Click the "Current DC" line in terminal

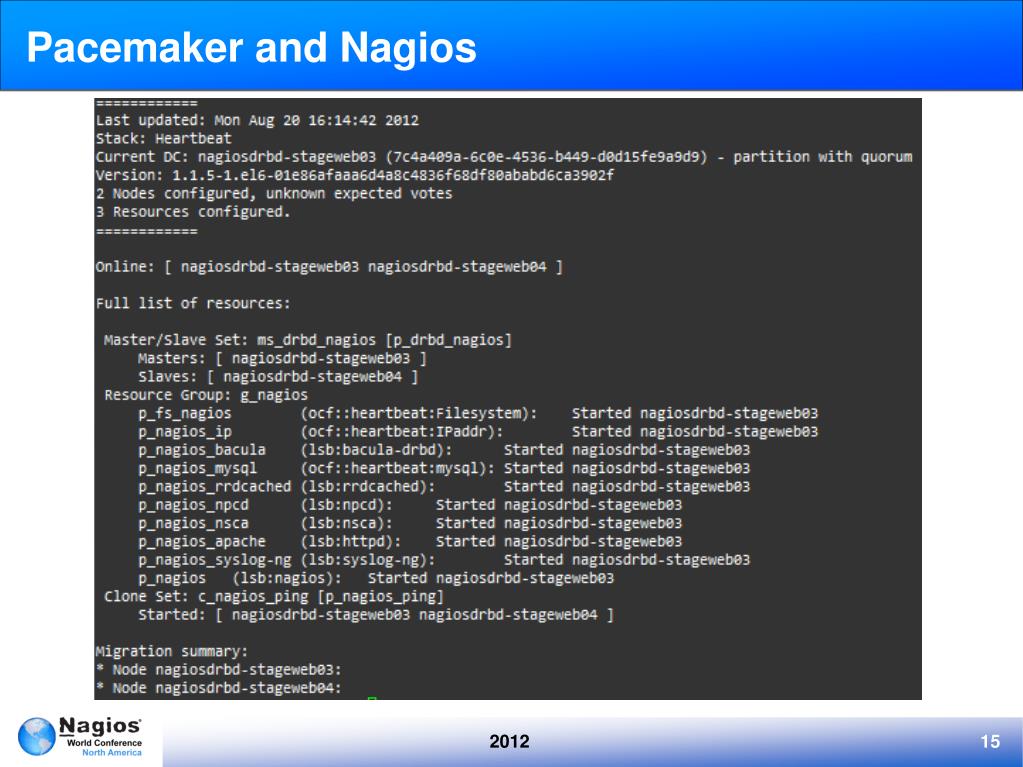tap(504, 157)
